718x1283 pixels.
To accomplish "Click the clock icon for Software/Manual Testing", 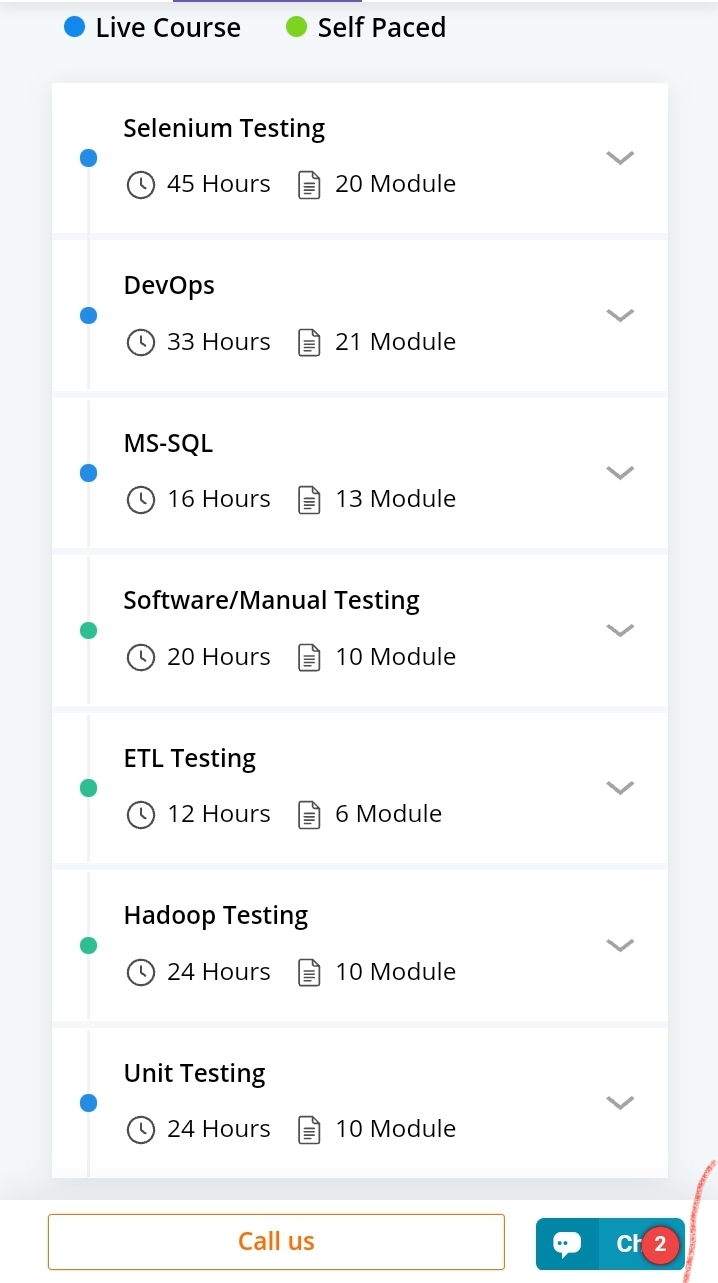I will pos(141,657).
